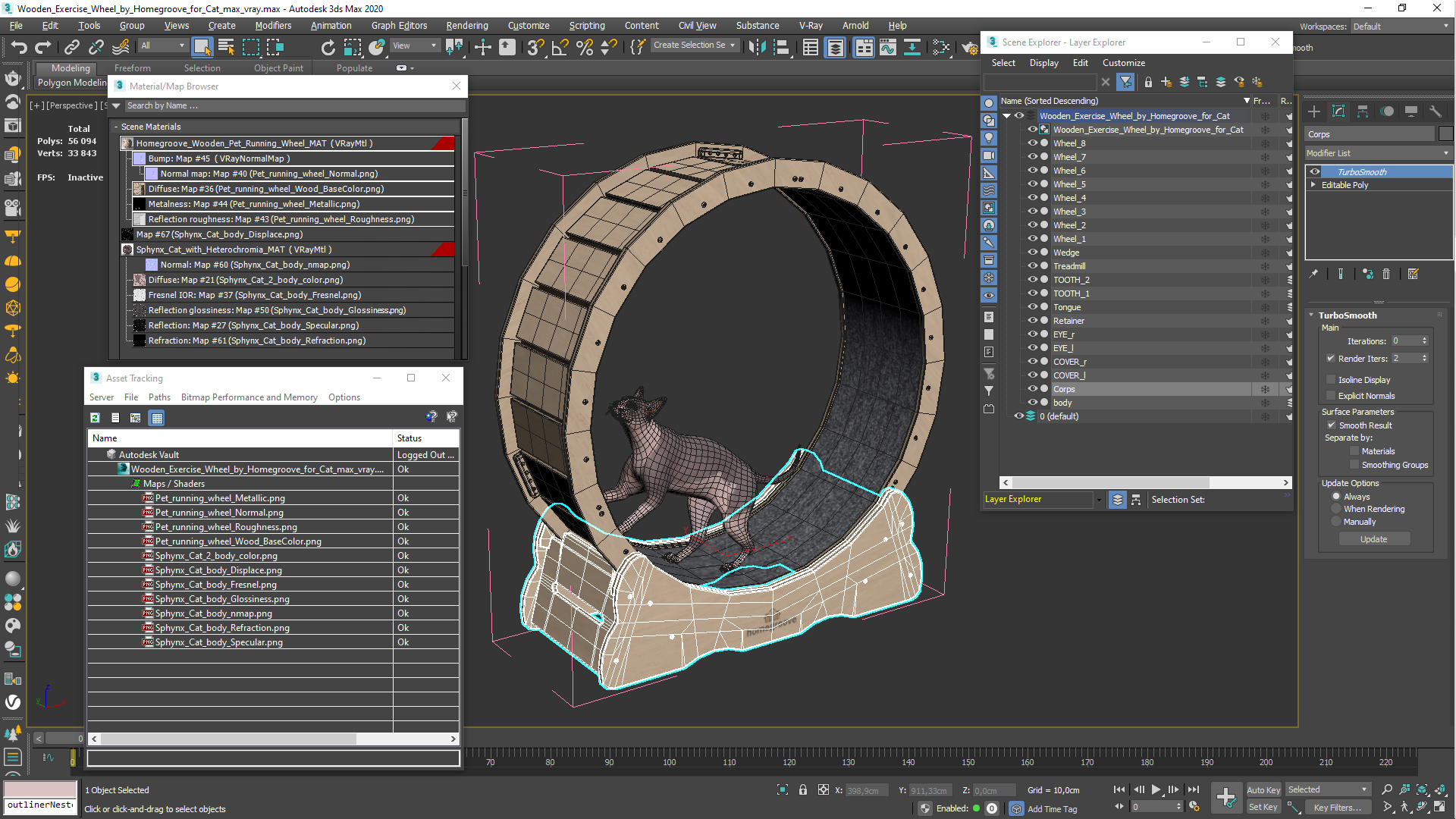
Task: Toggle visibility of body object
Action: 1033,403
